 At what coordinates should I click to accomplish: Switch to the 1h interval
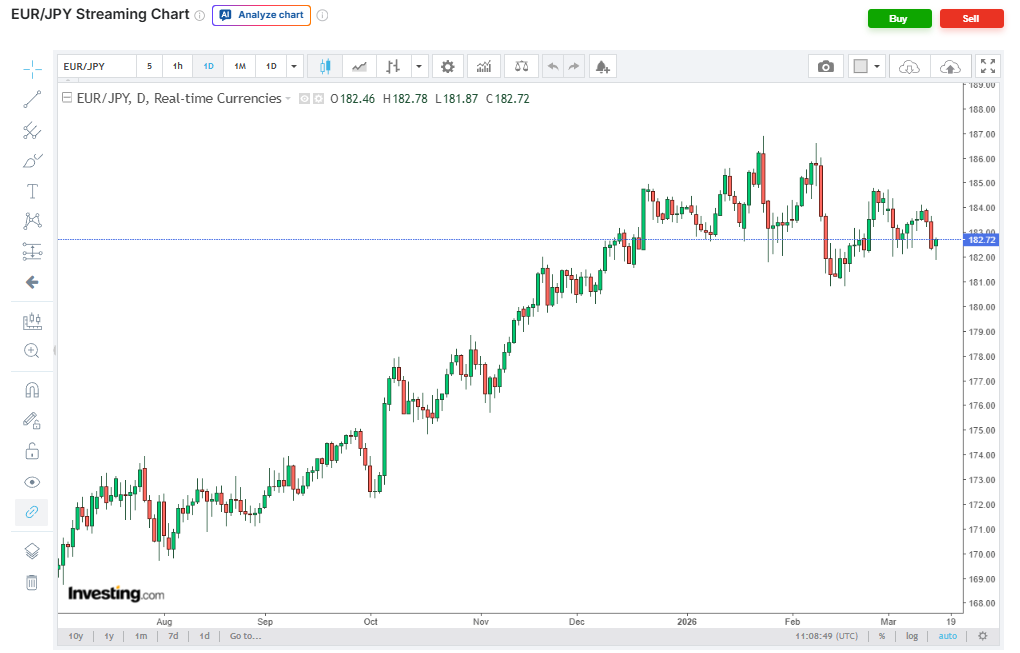(178, 67)
